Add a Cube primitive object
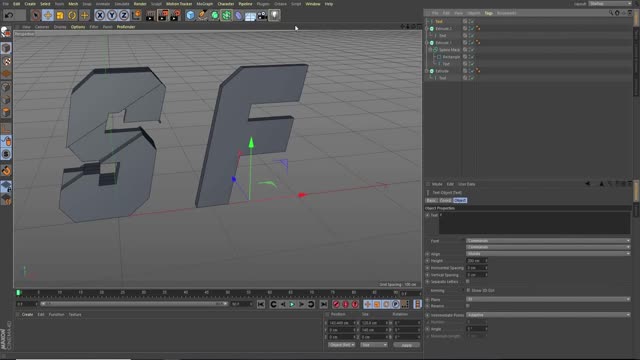 coord(190,16)
